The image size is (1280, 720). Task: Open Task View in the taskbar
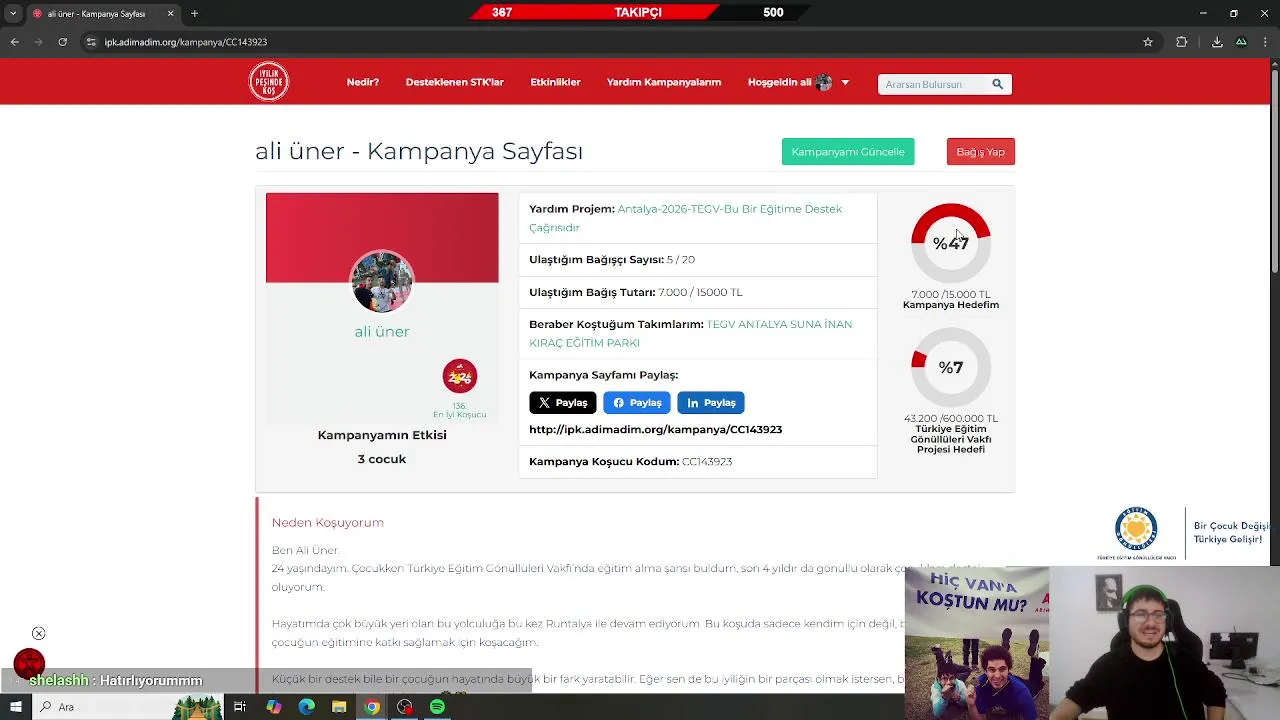coord(240,707)
